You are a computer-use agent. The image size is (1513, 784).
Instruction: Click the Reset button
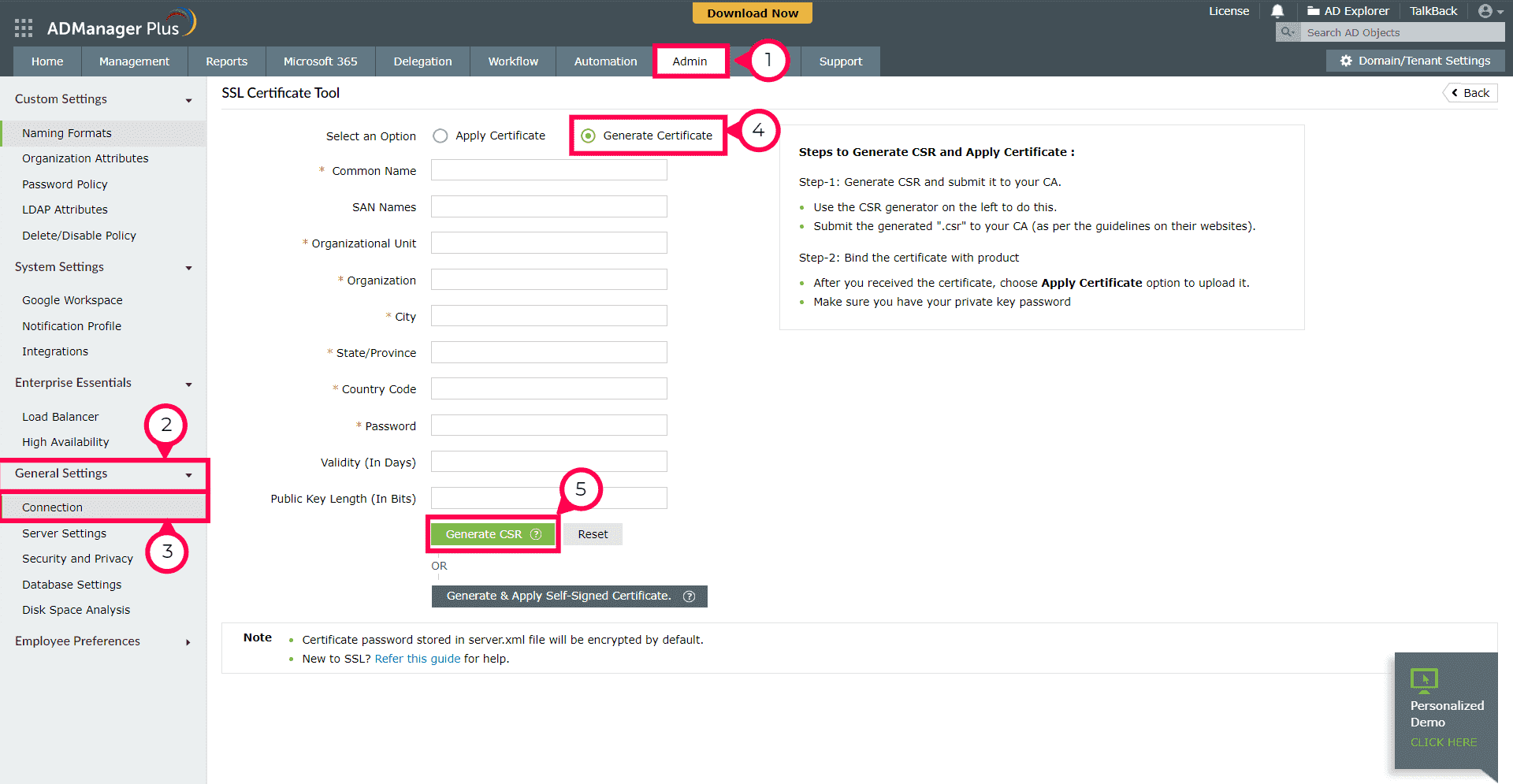click(x=593, y=534)
